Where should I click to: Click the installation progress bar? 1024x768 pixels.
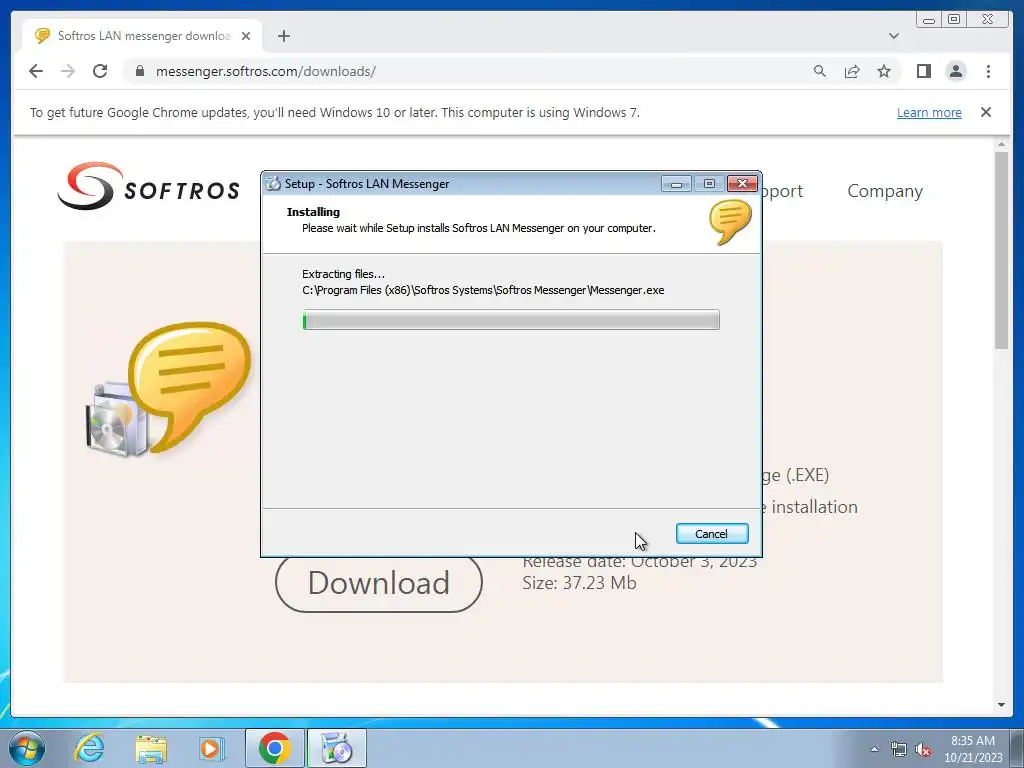tap(511, 320)
